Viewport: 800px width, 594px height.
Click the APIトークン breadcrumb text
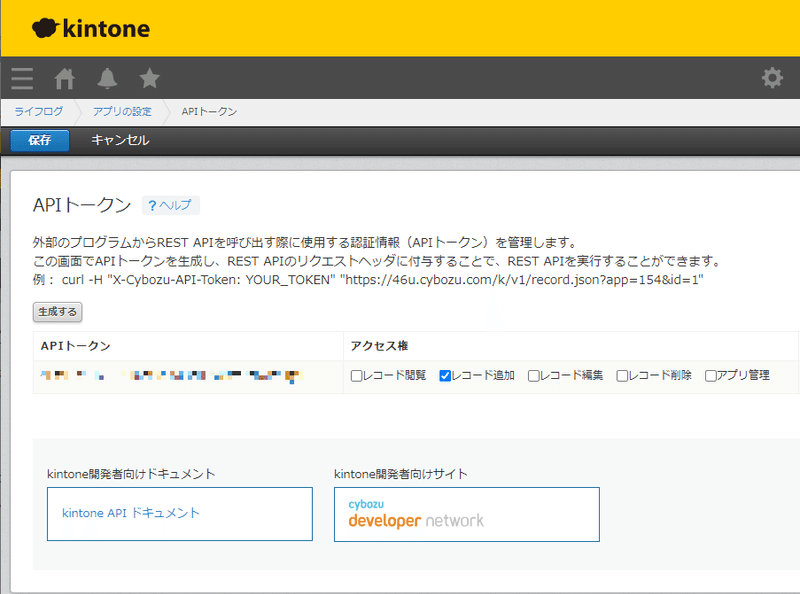pyautogui.click(x=209, y=111)
